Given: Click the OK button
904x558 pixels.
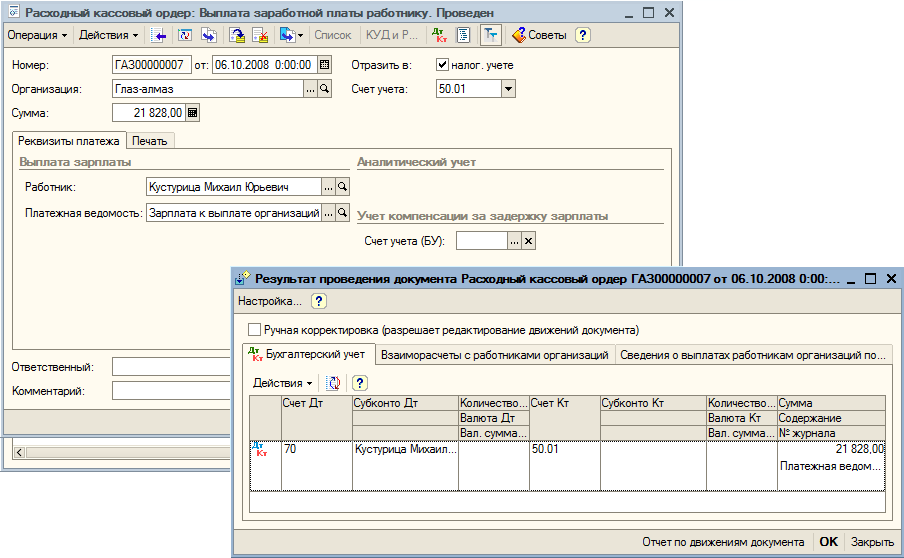Looking at the screenshot, I should pos(828,542).
